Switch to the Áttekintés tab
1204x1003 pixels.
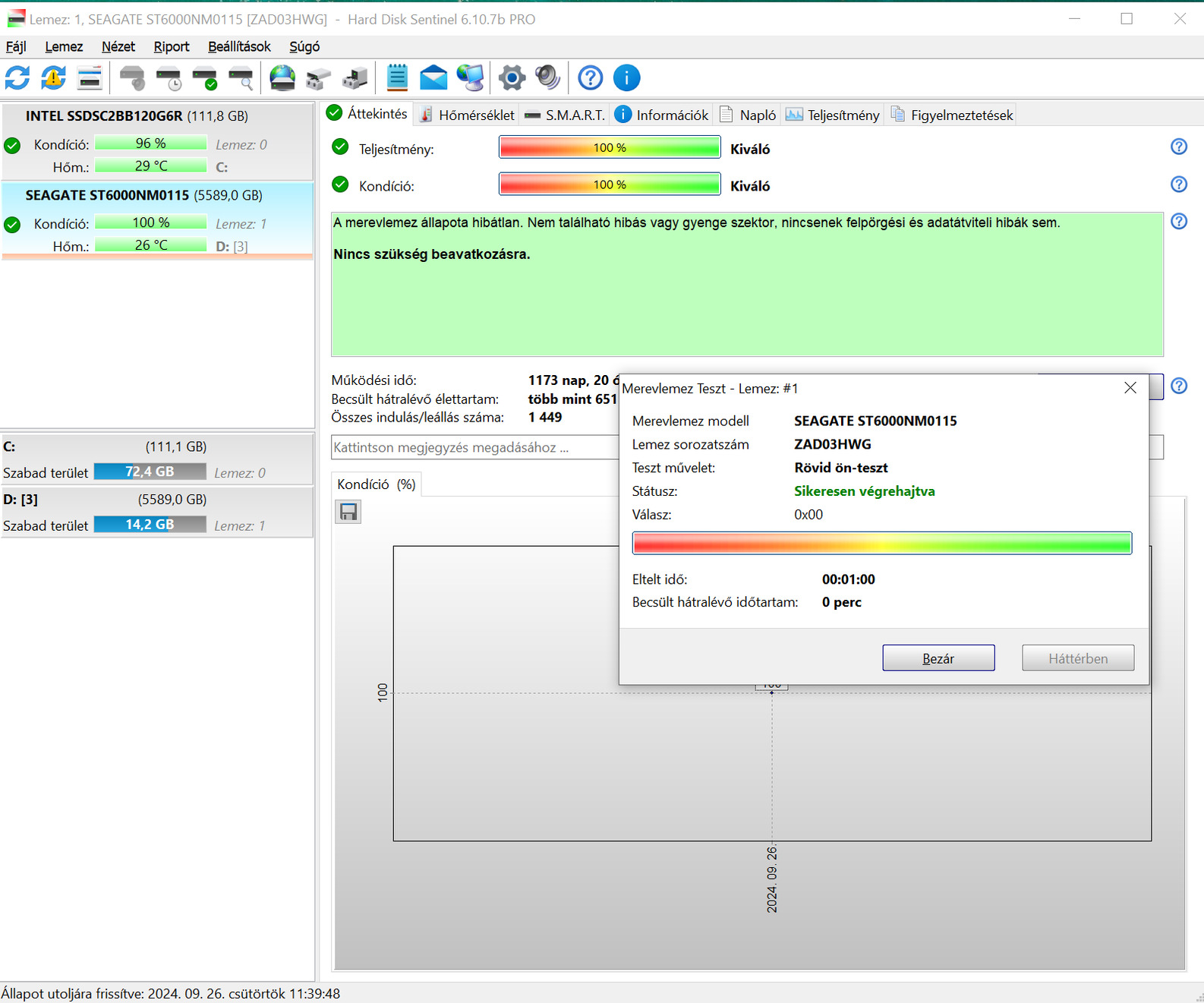click(x=367, y=114)
